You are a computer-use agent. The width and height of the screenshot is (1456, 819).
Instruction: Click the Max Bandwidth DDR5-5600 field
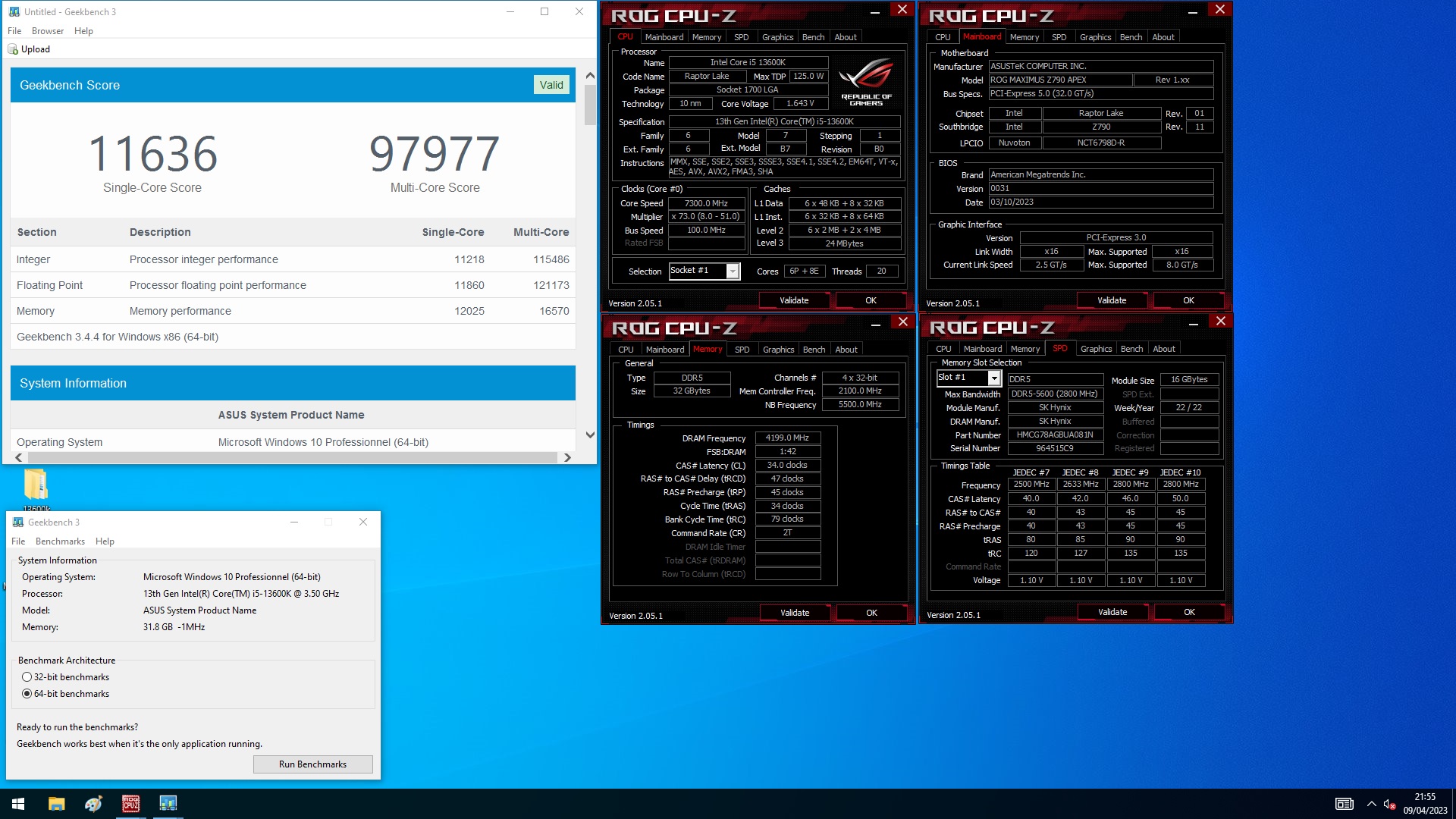click(1055, 394)
